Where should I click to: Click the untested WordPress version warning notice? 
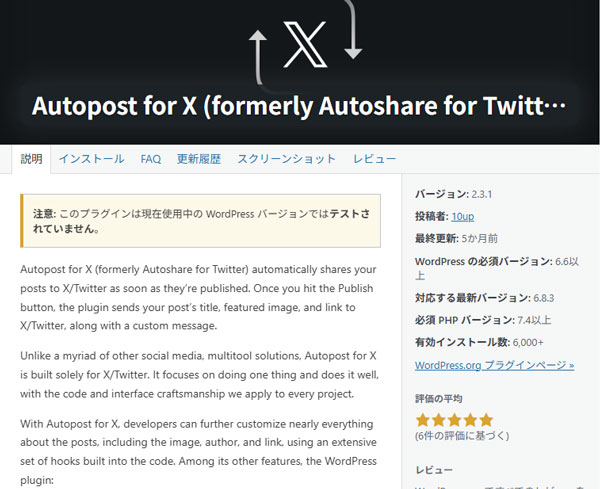[x=200, y=221]
